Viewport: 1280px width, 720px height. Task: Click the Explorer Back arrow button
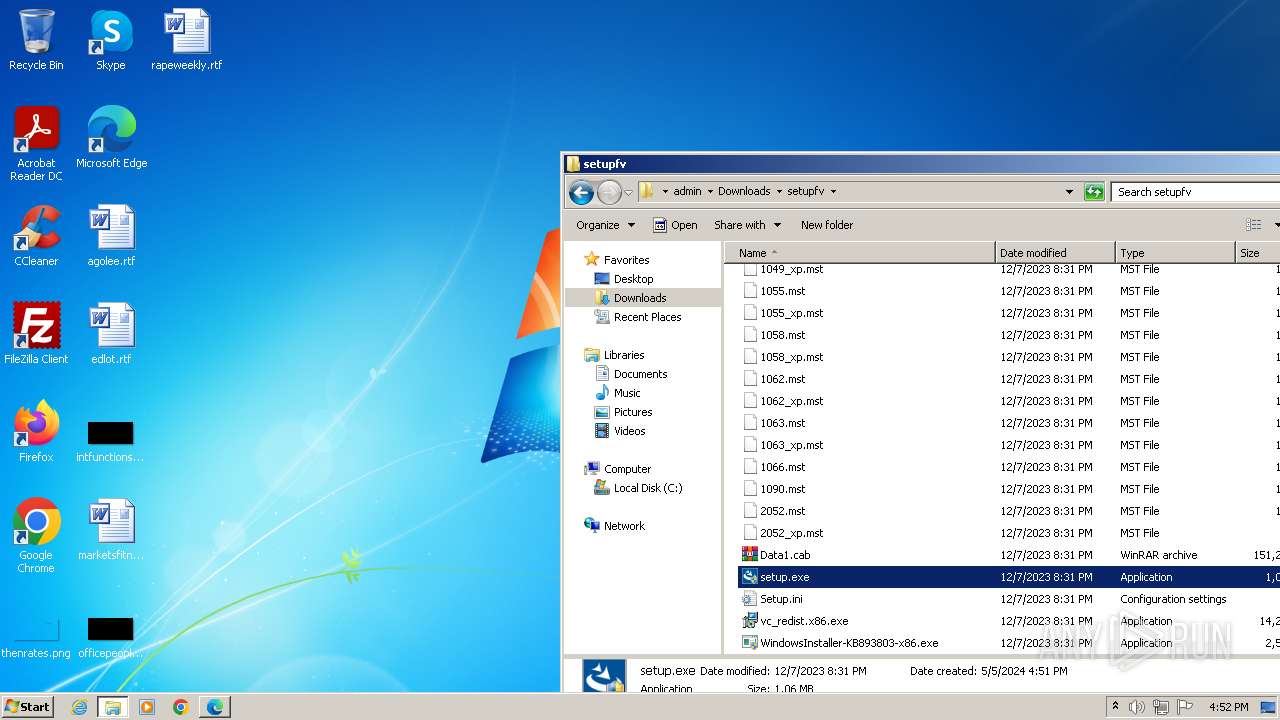tap(581, 192)
